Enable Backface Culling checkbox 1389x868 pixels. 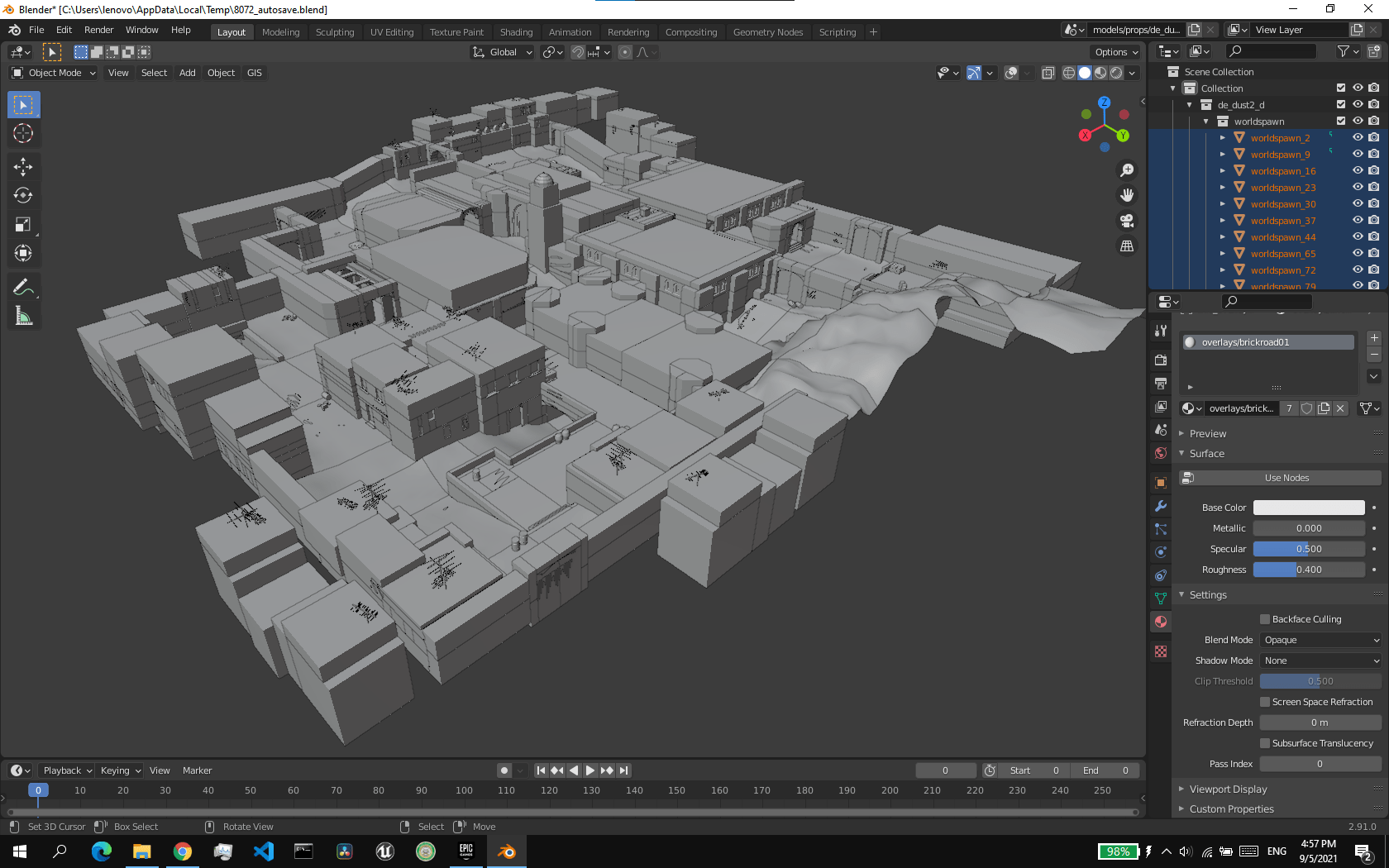click(1265, 619)
